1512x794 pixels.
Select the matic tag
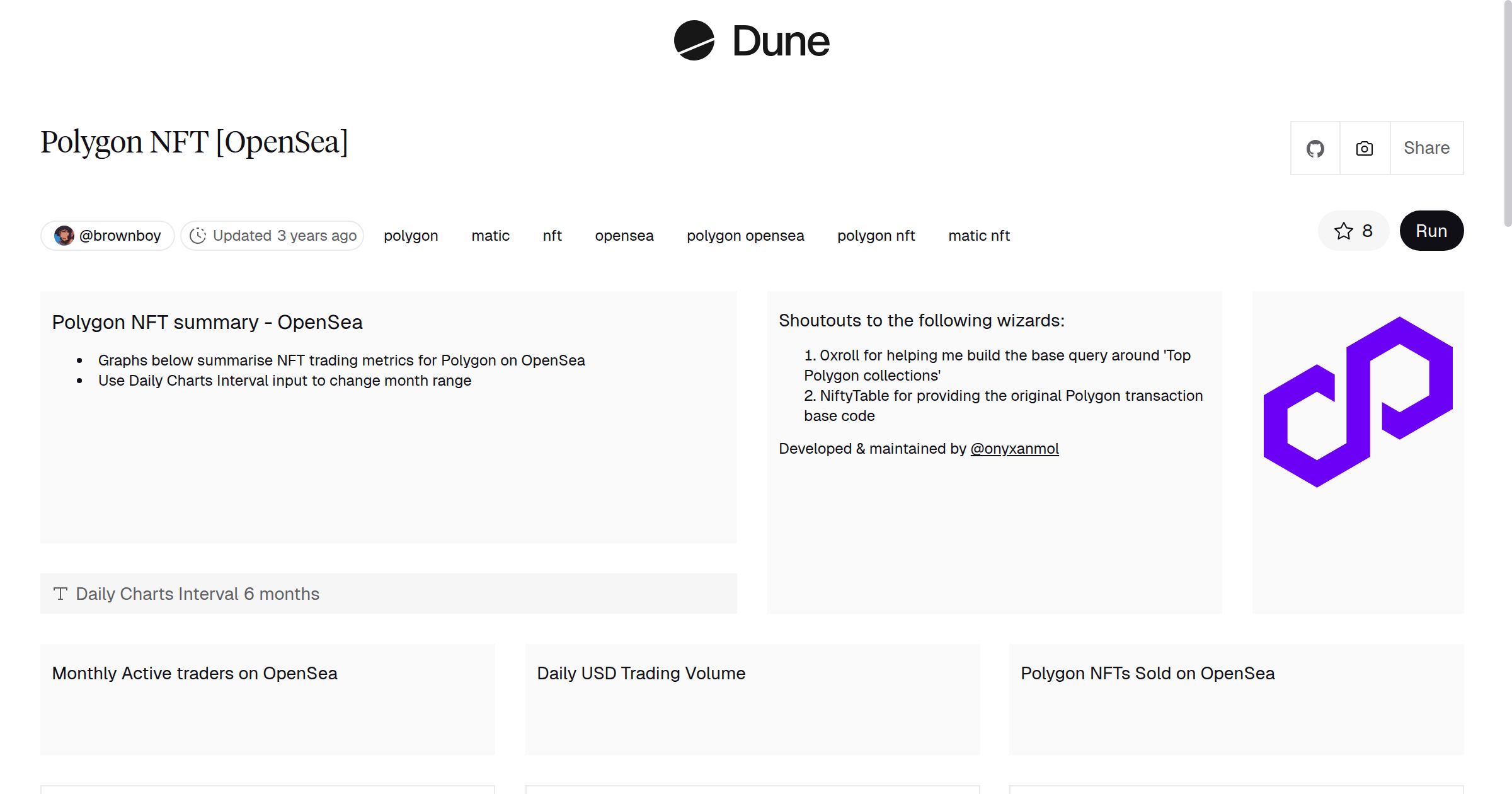coord(490,236)
